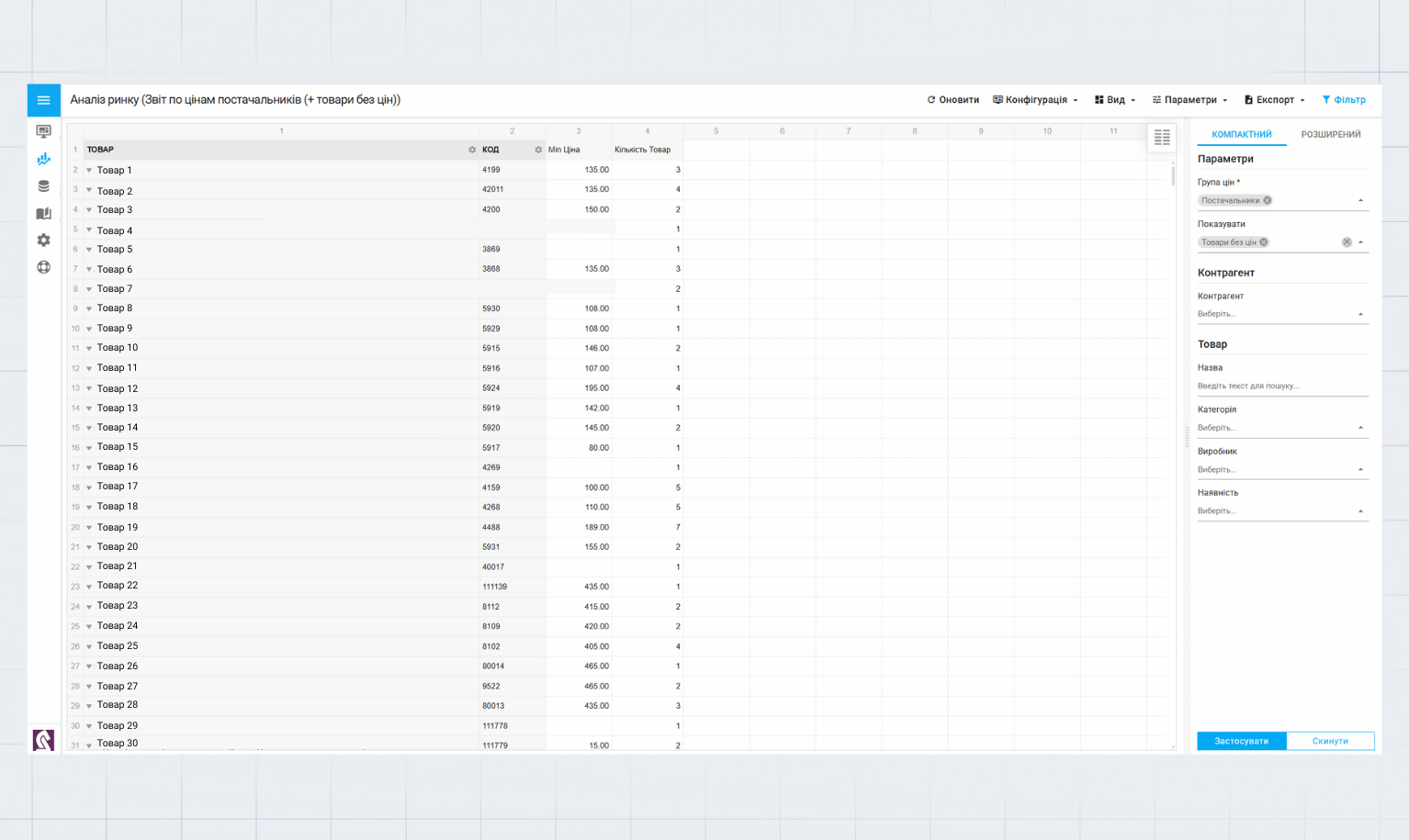Click the lifebuoy support icon in the sidebar
Image resolution: width=1409 pixels, height=840 pixels.
click(x=43, y=267)
